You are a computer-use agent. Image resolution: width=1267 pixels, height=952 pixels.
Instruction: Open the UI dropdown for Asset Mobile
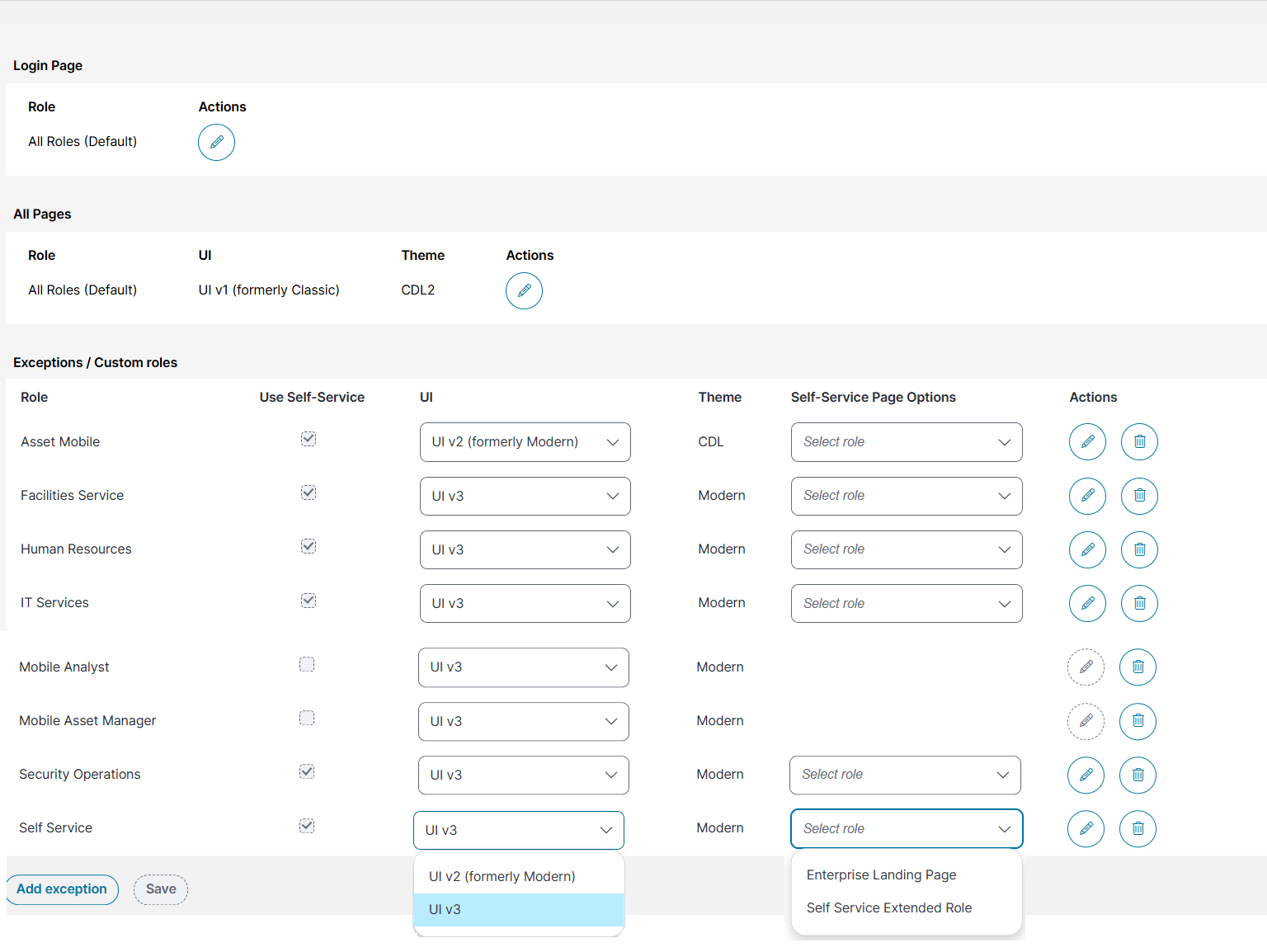pyautogui.click(x=525, y=442)
